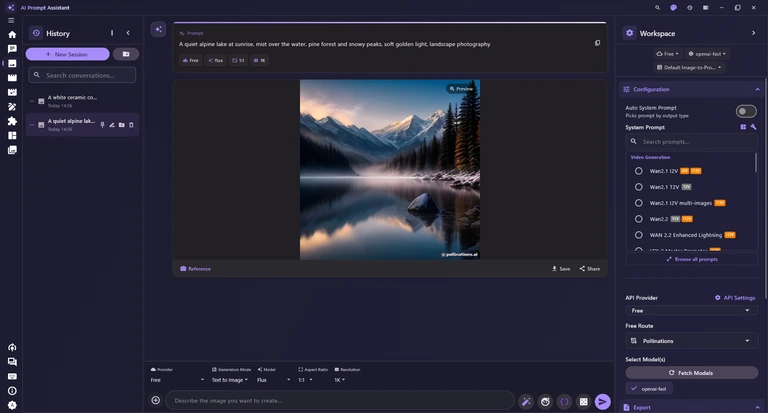Open the Provider dropdown showing Free
The width and height of the screenshot is (768, 413).
point(177,380)
